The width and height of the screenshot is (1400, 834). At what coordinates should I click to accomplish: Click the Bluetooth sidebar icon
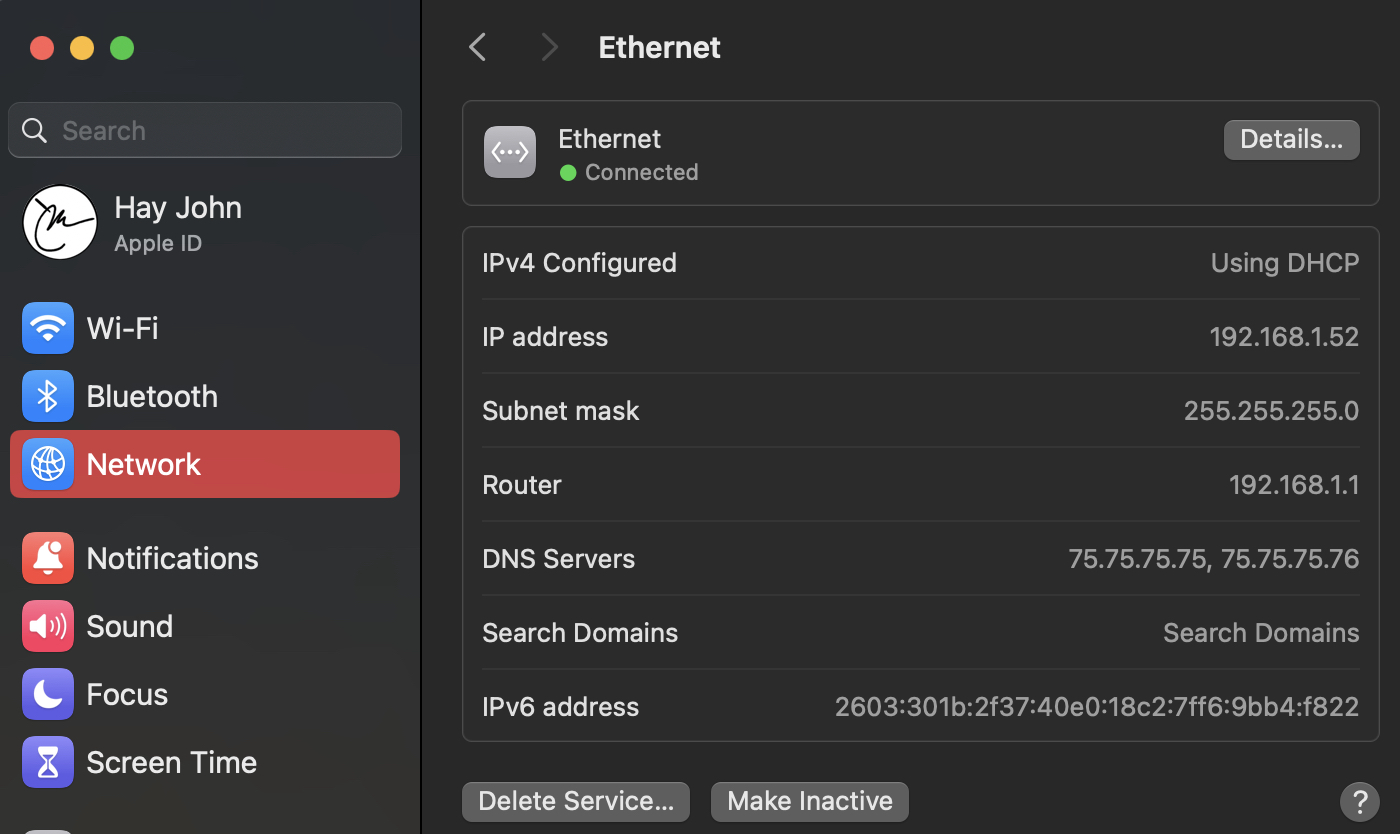(48, 396)
